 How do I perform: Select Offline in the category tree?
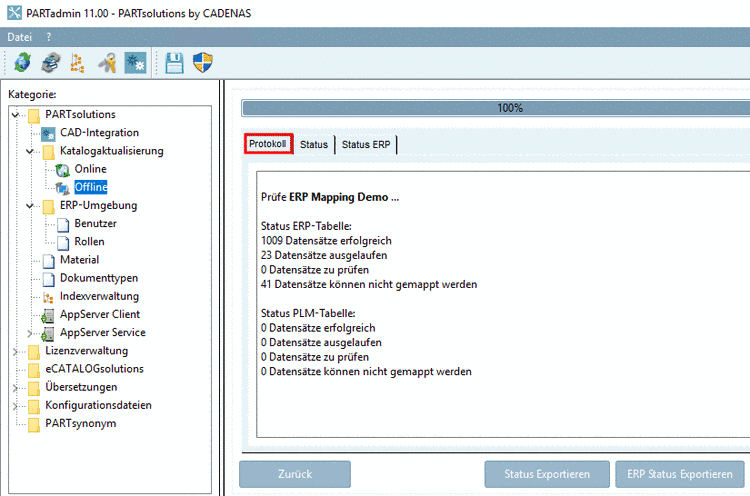(91, 187)
